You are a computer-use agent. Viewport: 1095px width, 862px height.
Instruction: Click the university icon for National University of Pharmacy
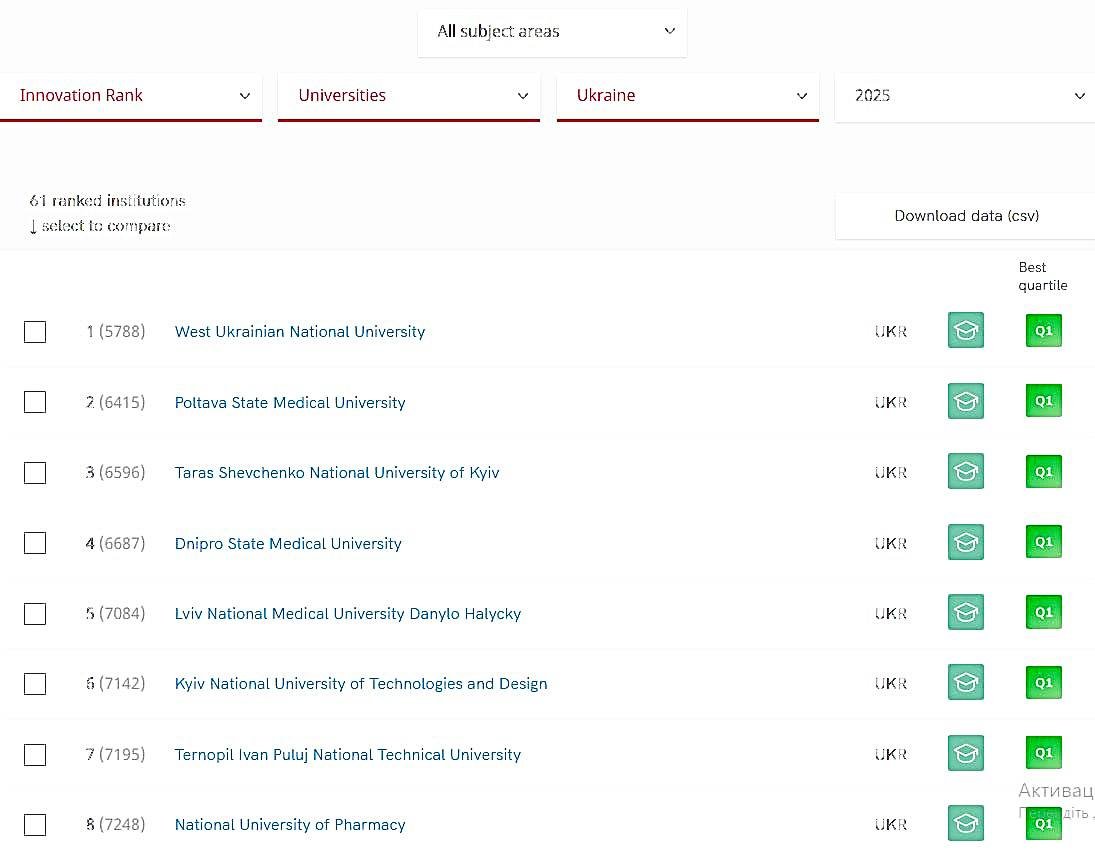pos(966,824)
